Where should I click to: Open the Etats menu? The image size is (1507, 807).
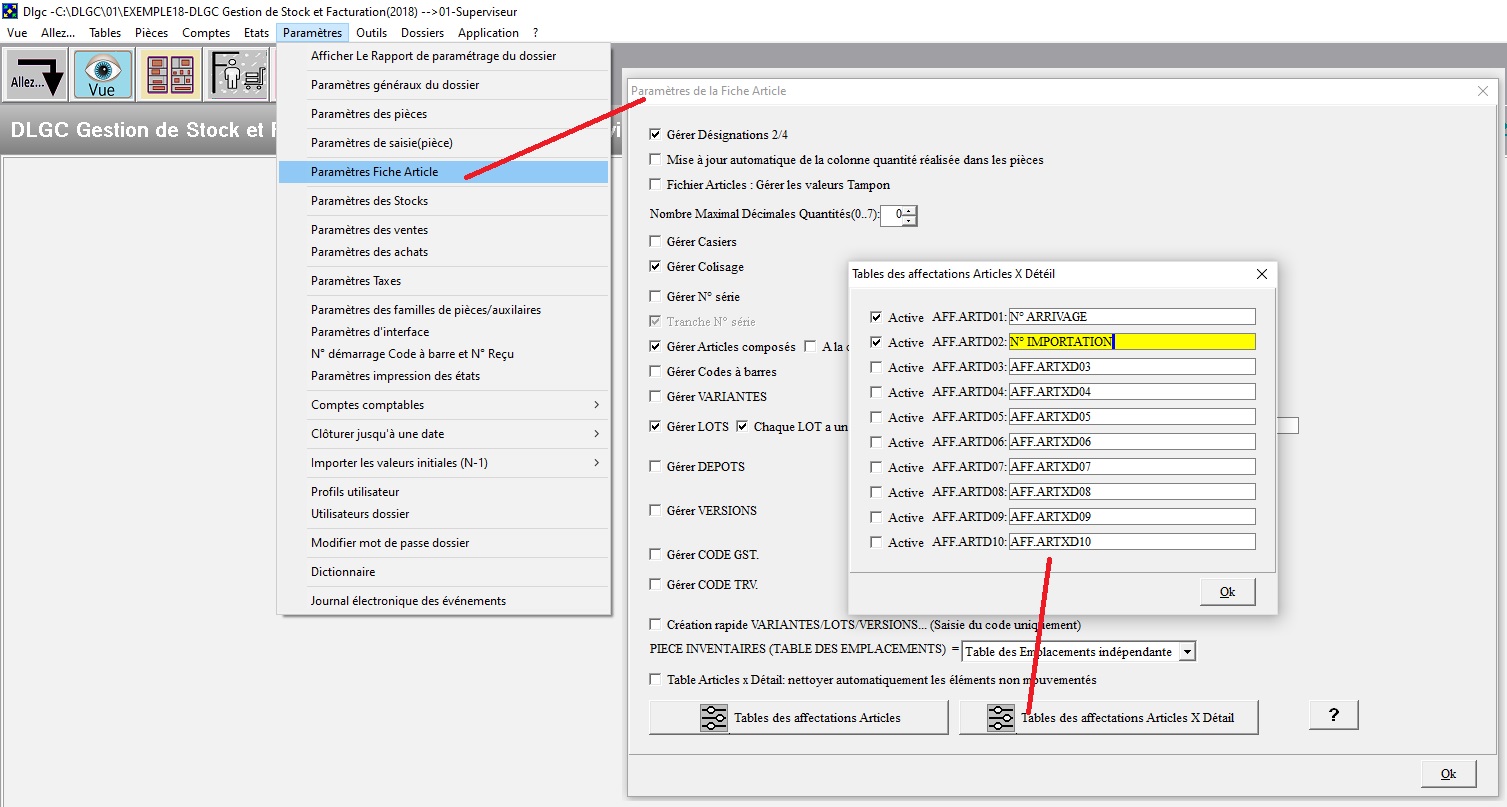pos(256,33)
